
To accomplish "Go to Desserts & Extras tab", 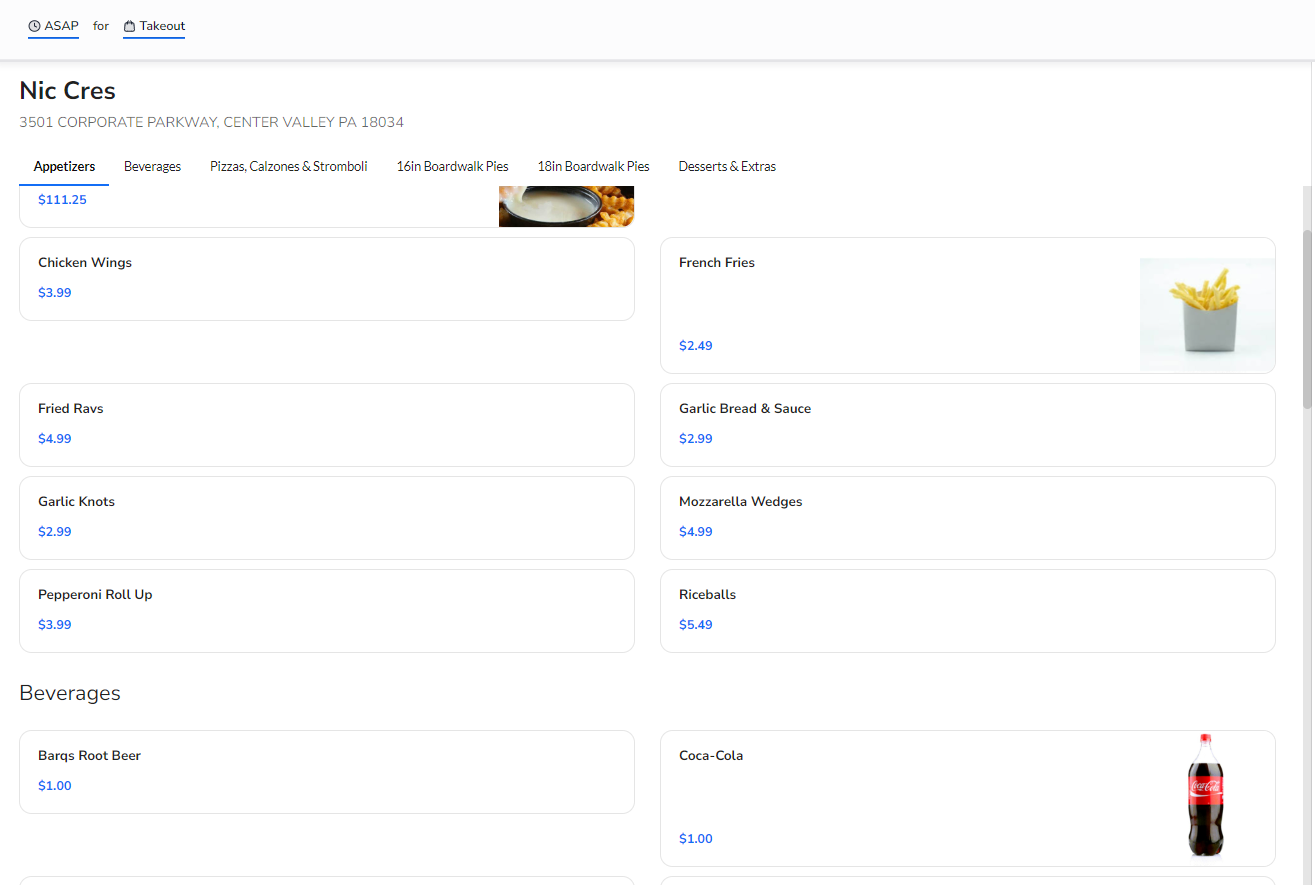I will point(727,167).
